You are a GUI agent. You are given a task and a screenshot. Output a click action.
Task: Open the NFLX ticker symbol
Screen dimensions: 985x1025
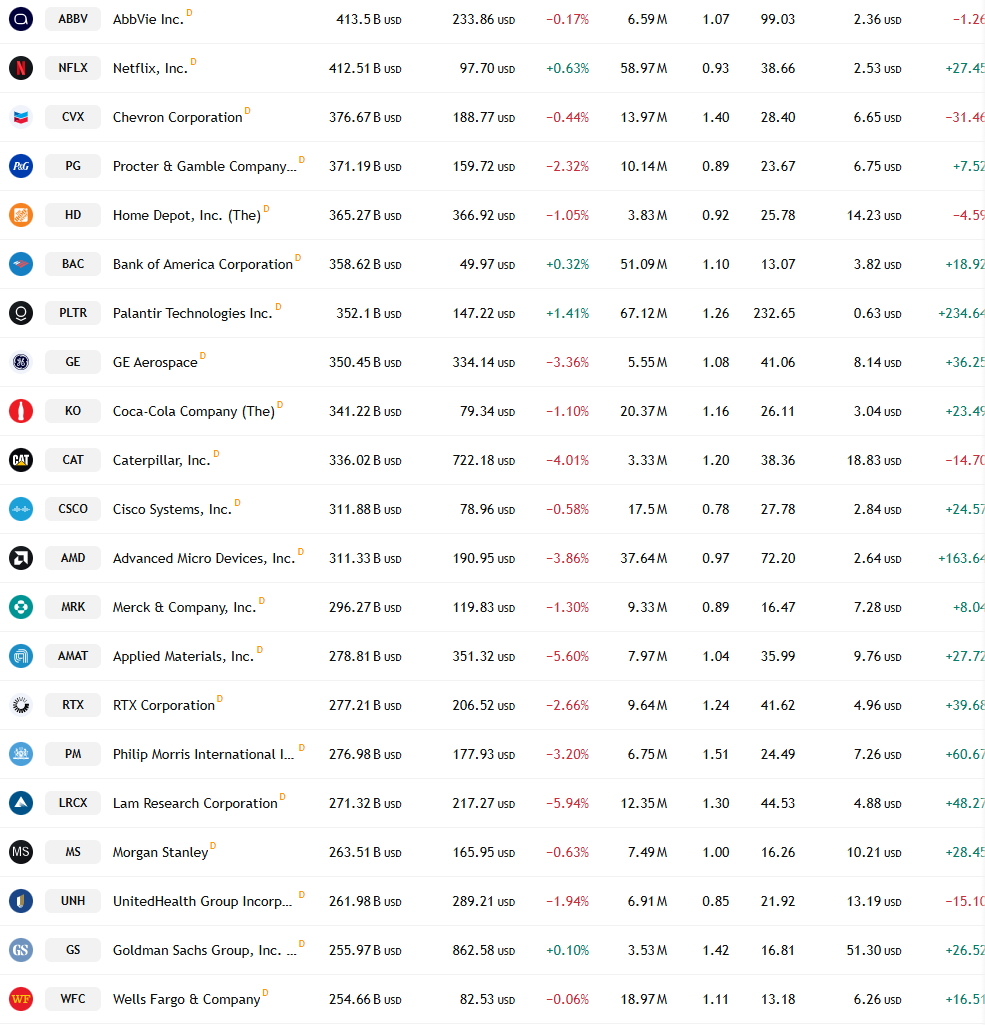pyautogui.click(x=73, y=68)
